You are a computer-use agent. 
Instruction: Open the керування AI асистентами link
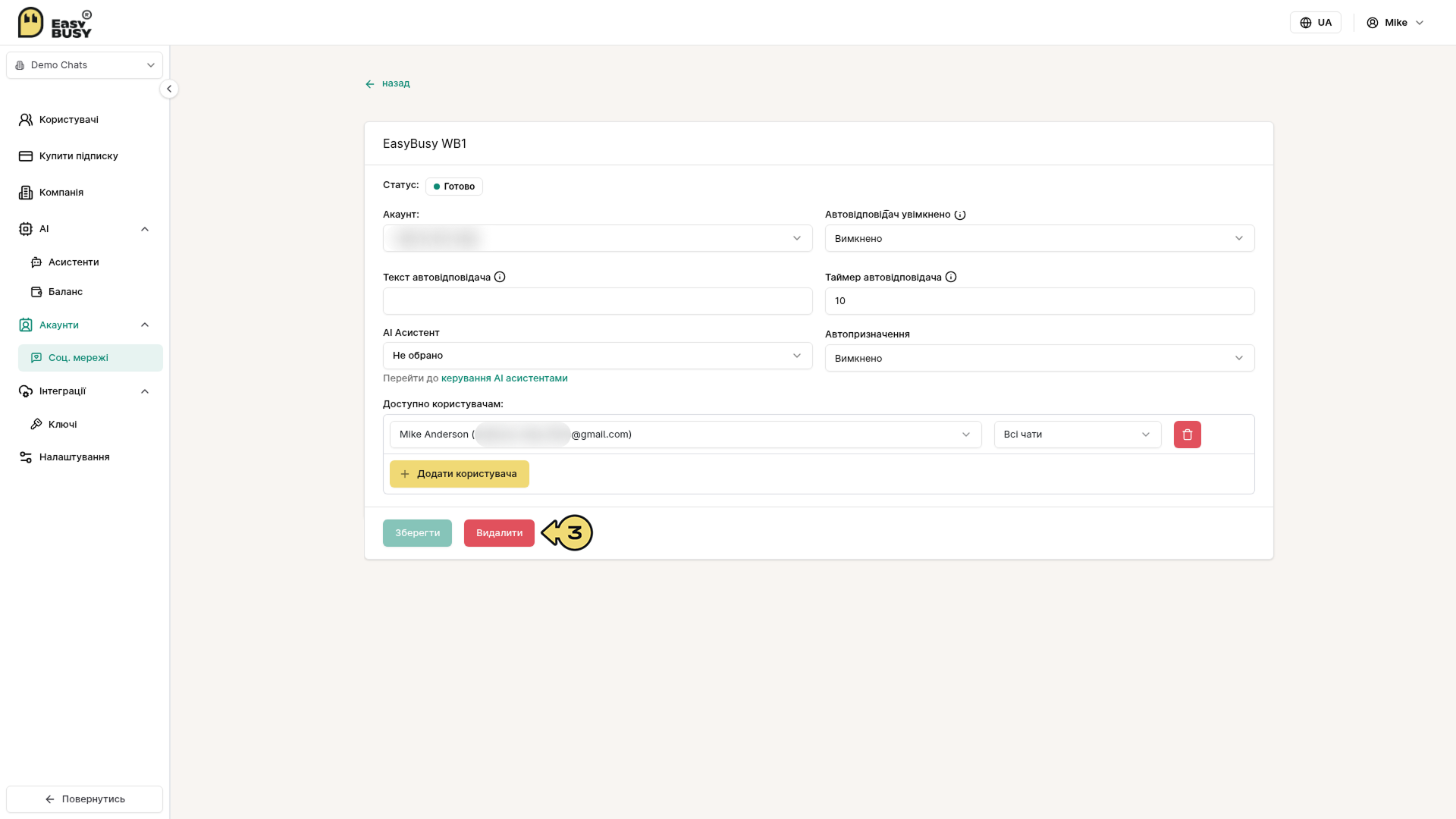coord(504,378)
